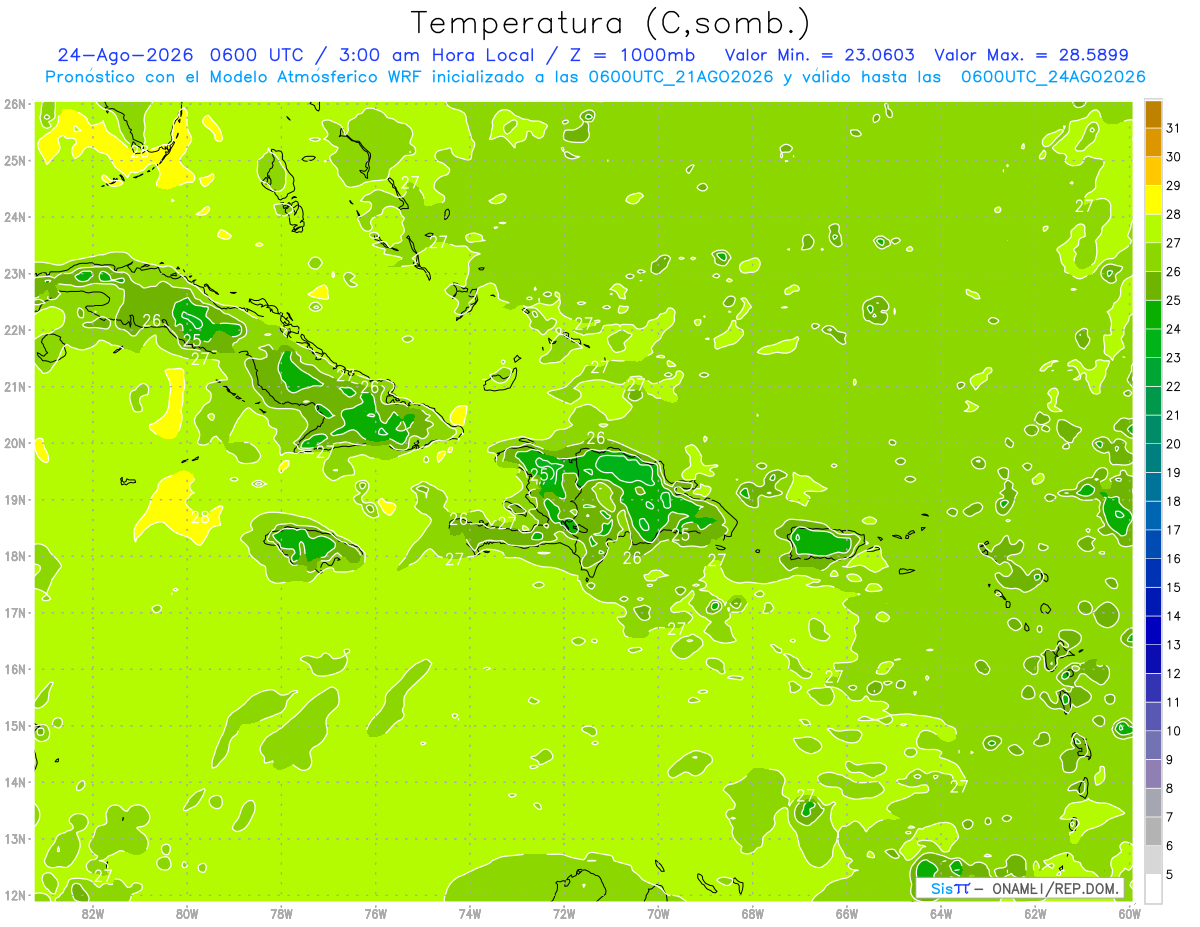The height and width of the screenshot is (927, 1200).
Task: Click color scale label 10
Action: [1173, 731]
